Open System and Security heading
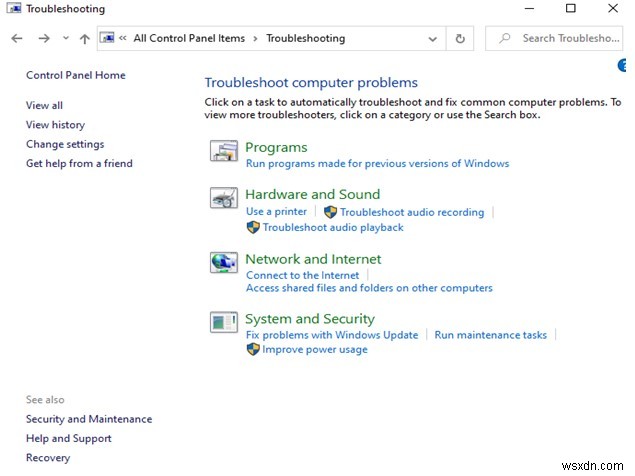This screenshot has width=635, height=476. coord(310,319)
